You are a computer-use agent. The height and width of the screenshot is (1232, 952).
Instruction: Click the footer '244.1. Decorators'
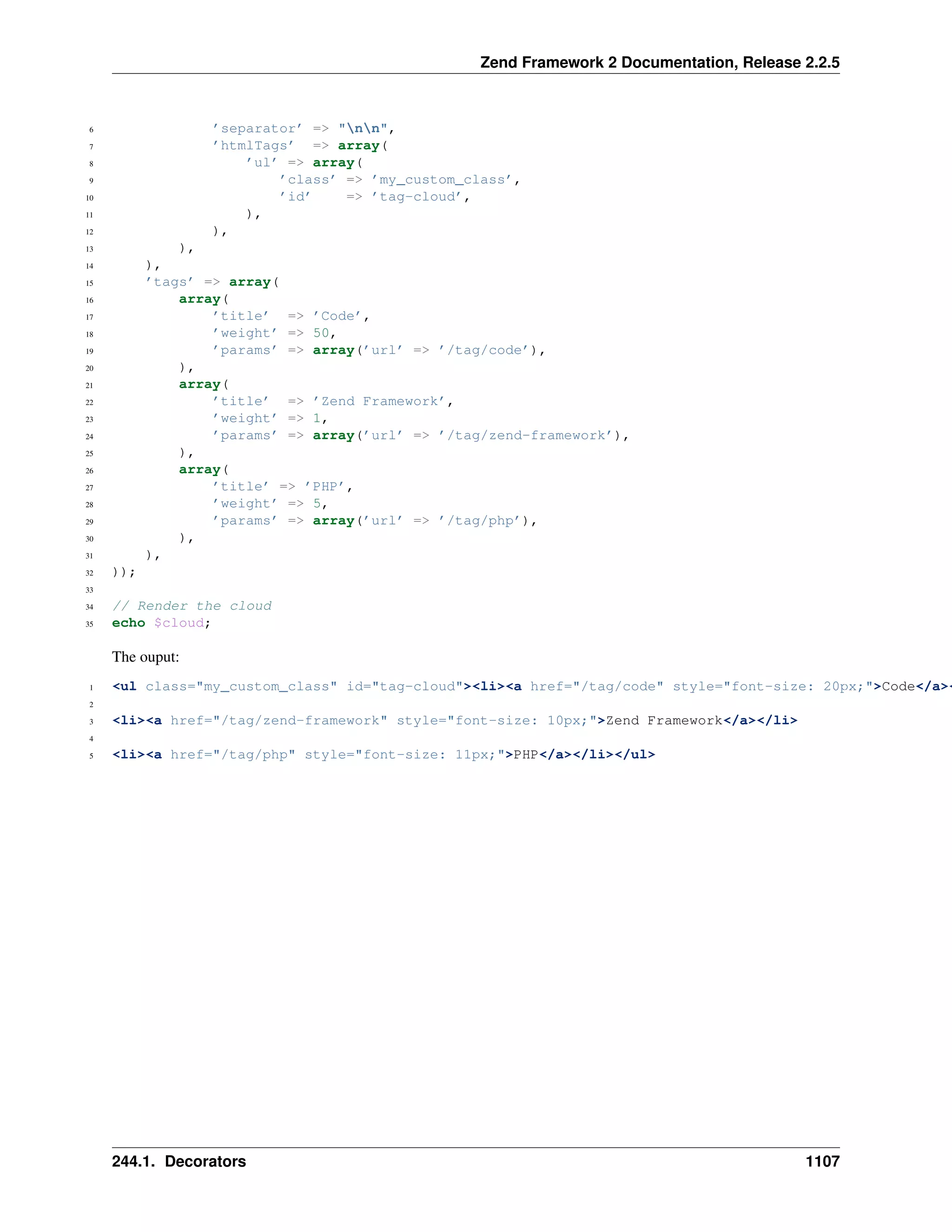(x=179, y=1161)
